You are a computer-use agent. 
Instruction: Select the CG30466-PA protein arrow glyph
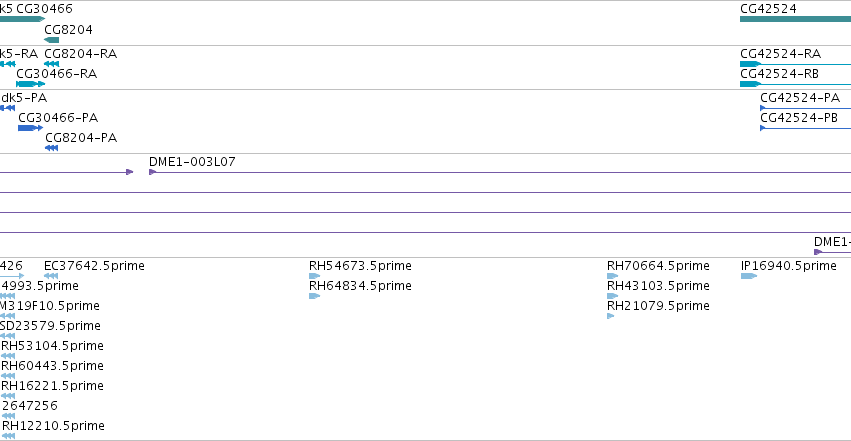[30, 128]
